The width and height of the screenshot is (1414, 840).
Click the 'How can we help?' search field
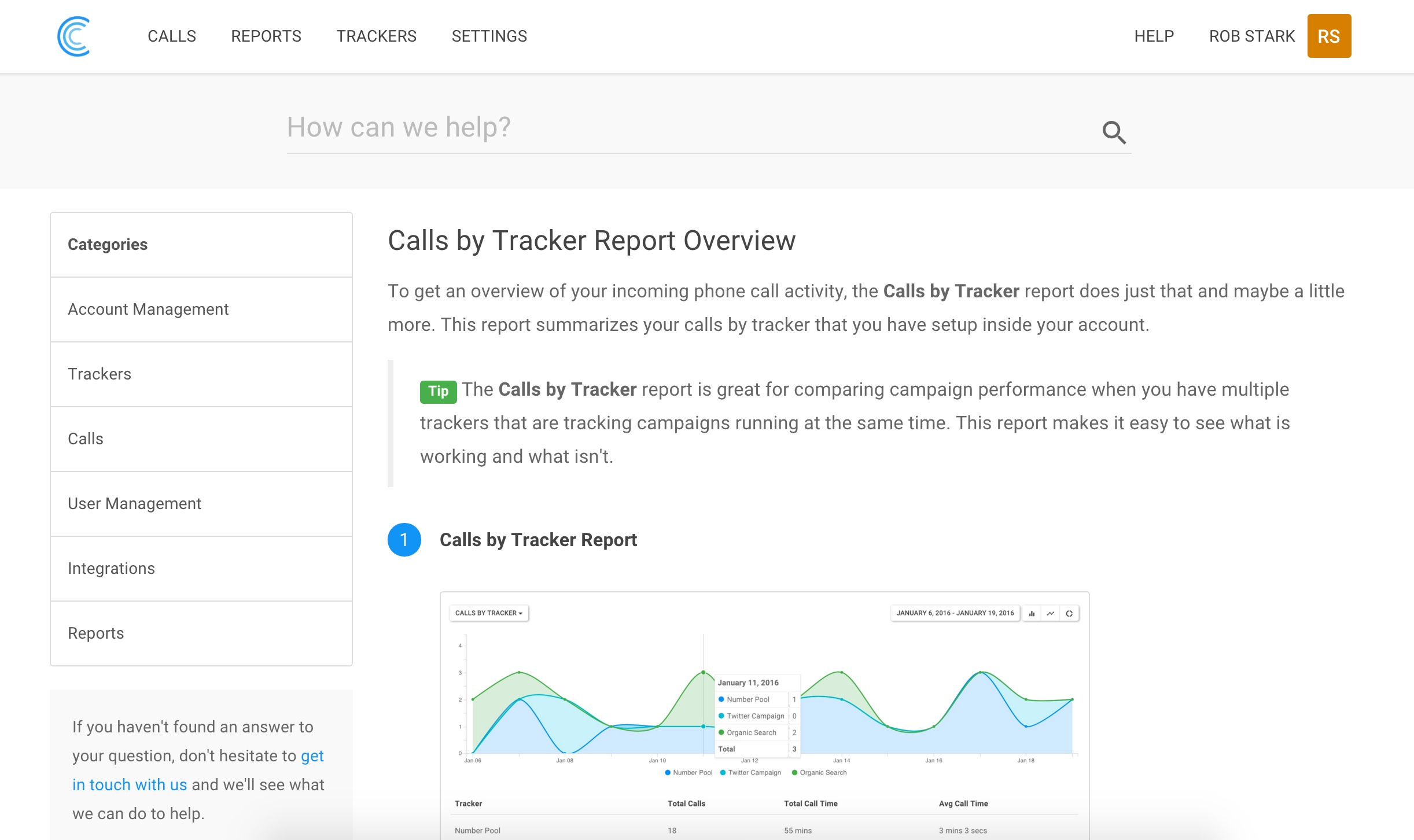point(688,127)
